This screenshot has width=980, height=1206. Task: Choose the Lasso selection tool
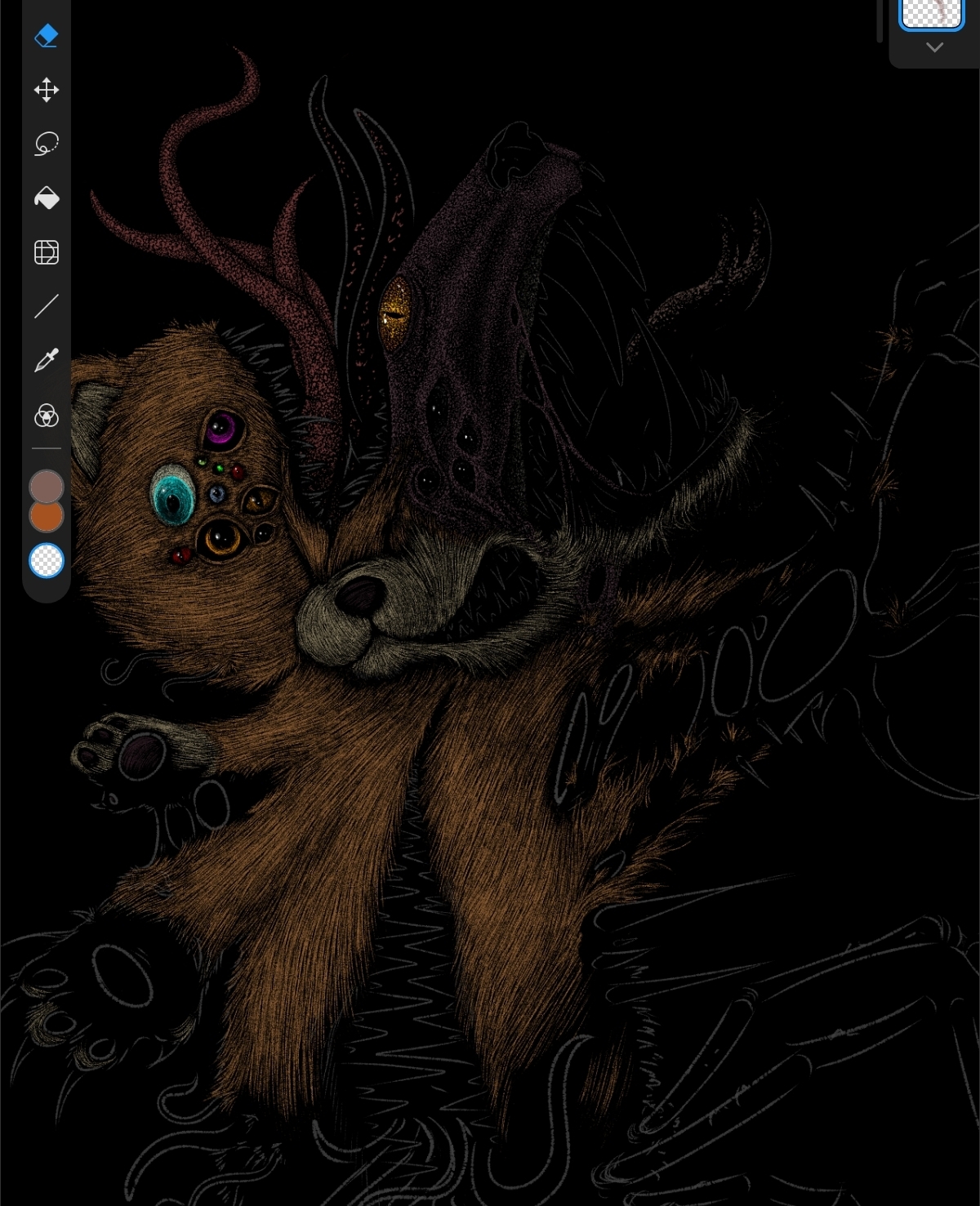coord(47,144)
